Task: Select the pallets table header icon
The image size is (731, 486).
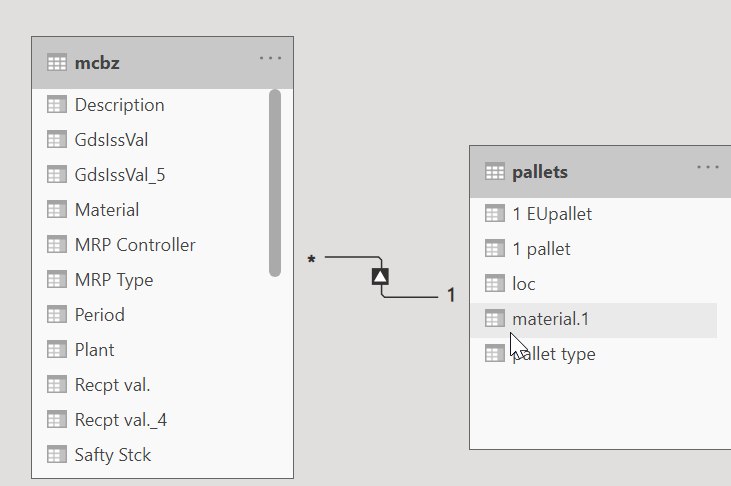Action: 495,172
